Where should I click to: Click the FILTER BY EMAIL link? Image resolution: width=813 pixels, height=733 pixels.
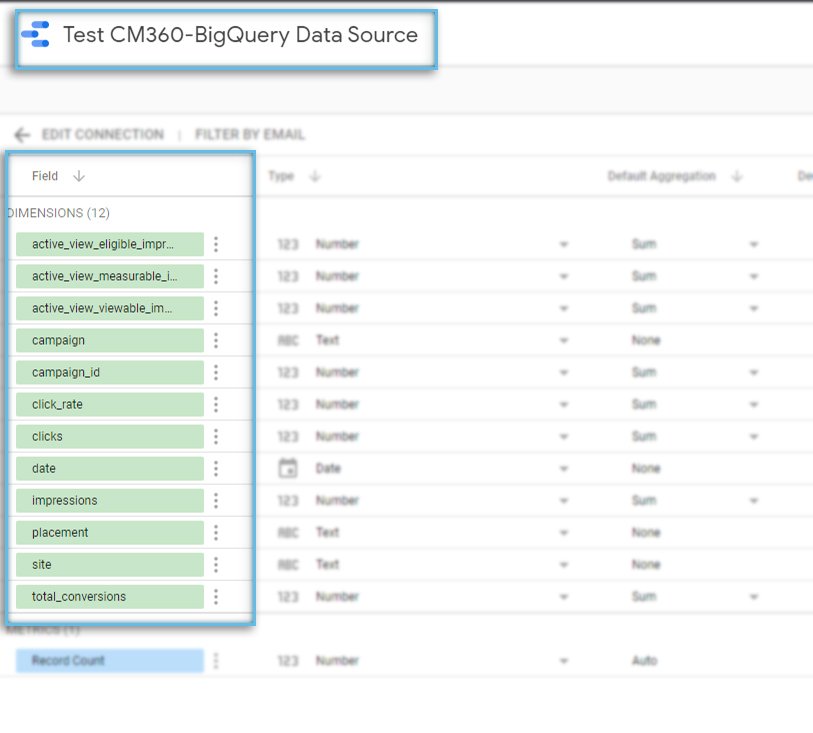pyautogui.click(x=250, y=135)
